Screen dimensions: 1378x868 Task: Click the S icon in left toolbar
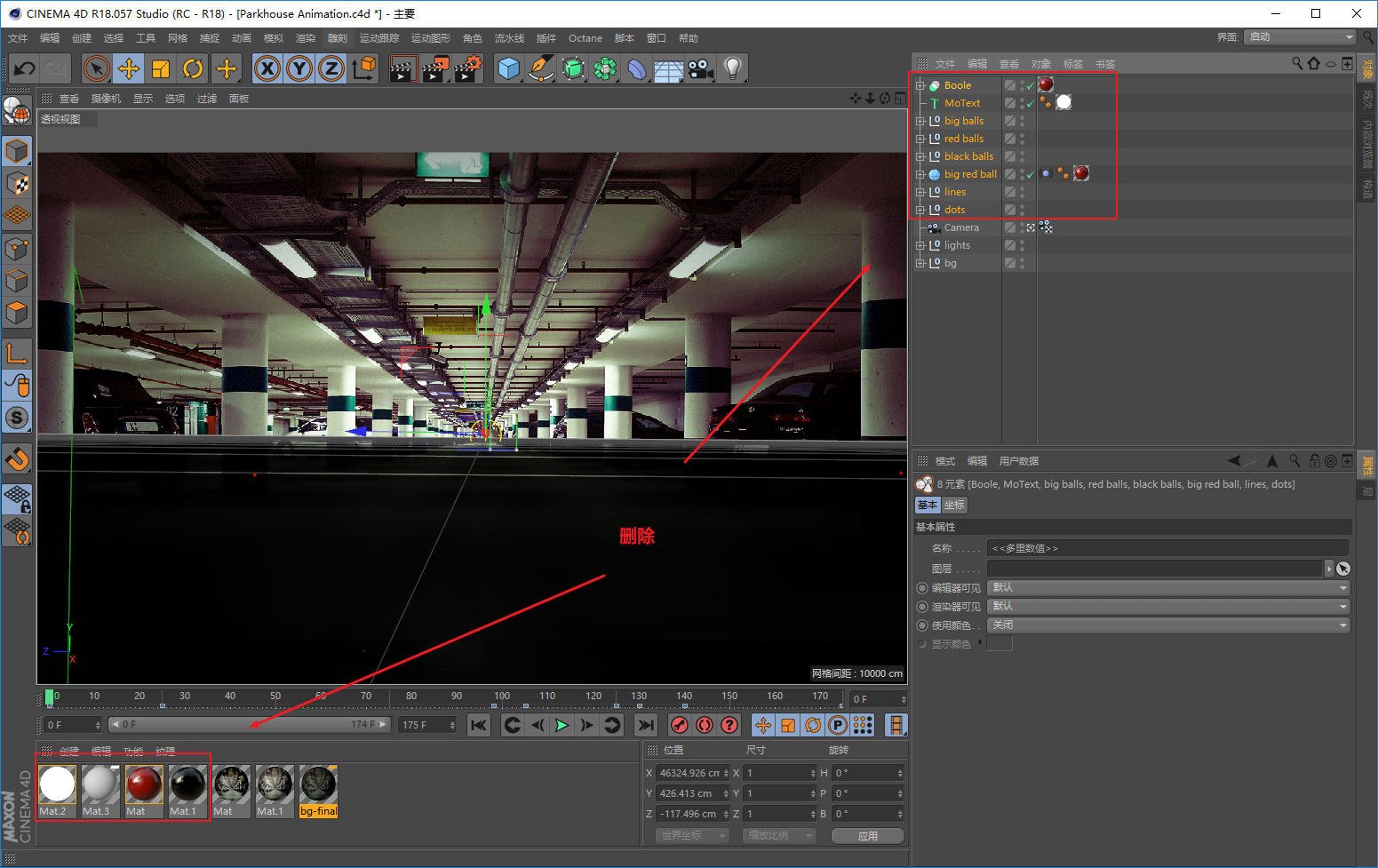click(x=17, y=418)
